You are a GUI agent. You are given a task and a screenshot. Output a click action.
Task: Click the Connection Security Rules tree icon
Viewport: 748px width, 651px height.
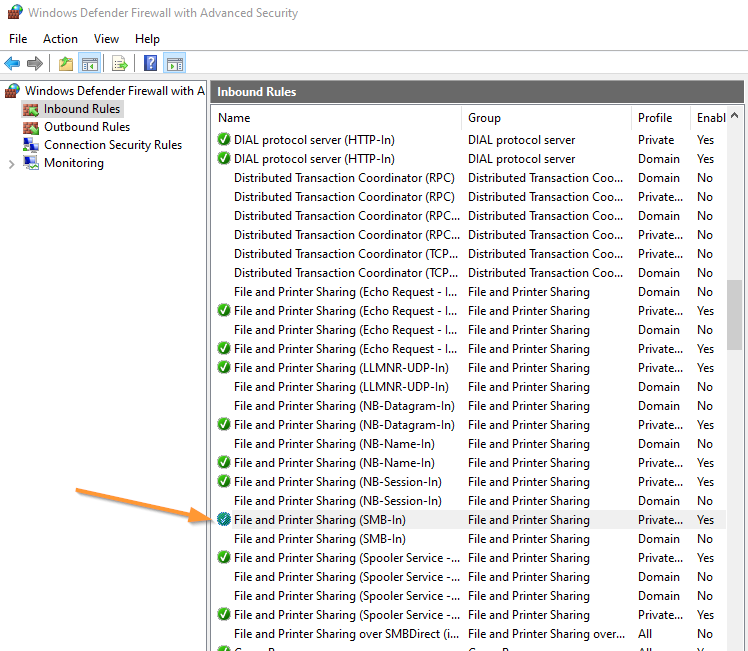(31, 145)
